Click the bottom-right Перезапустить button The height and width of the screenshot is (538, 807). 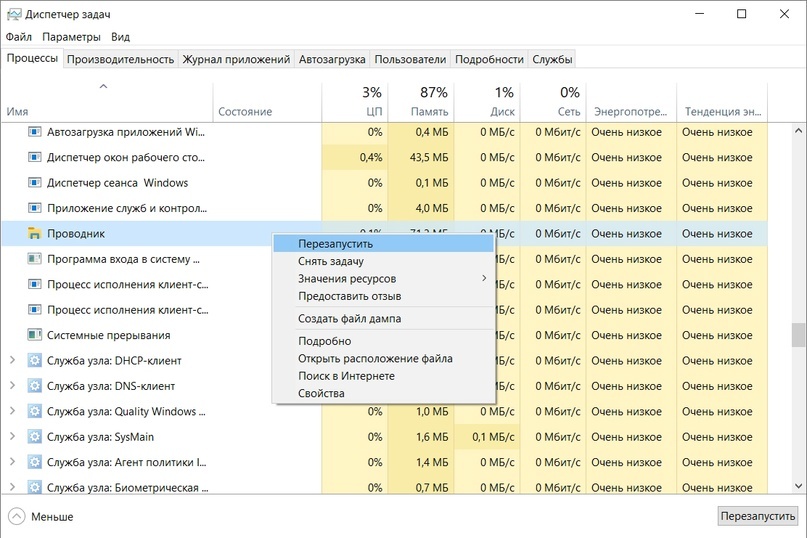758,516
